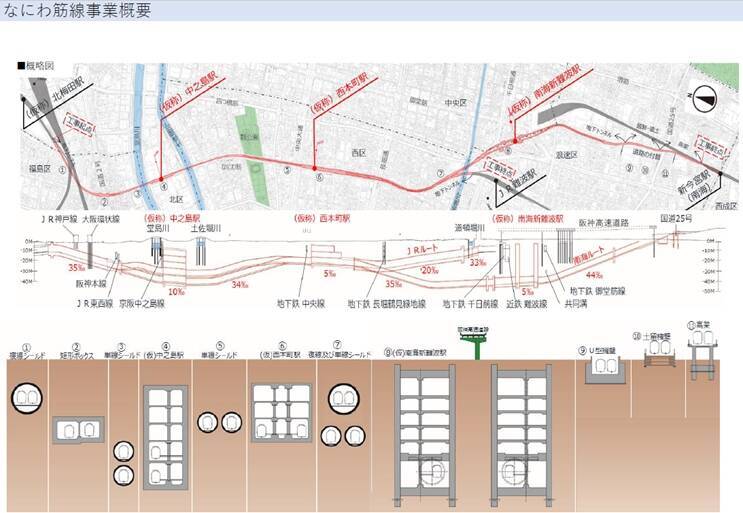
Task: Click the ② 矩形ボックス cross-section label
Action: point(76,351)
